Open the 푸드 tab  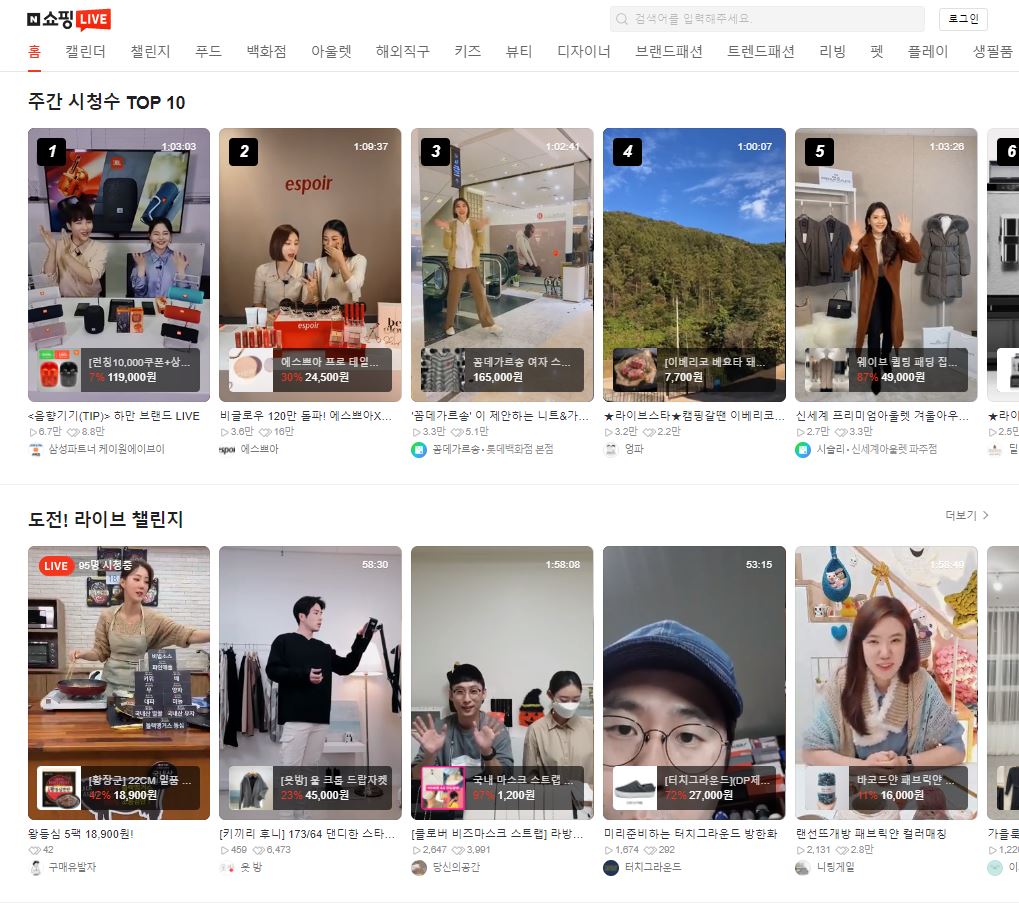tap(208, 51)
